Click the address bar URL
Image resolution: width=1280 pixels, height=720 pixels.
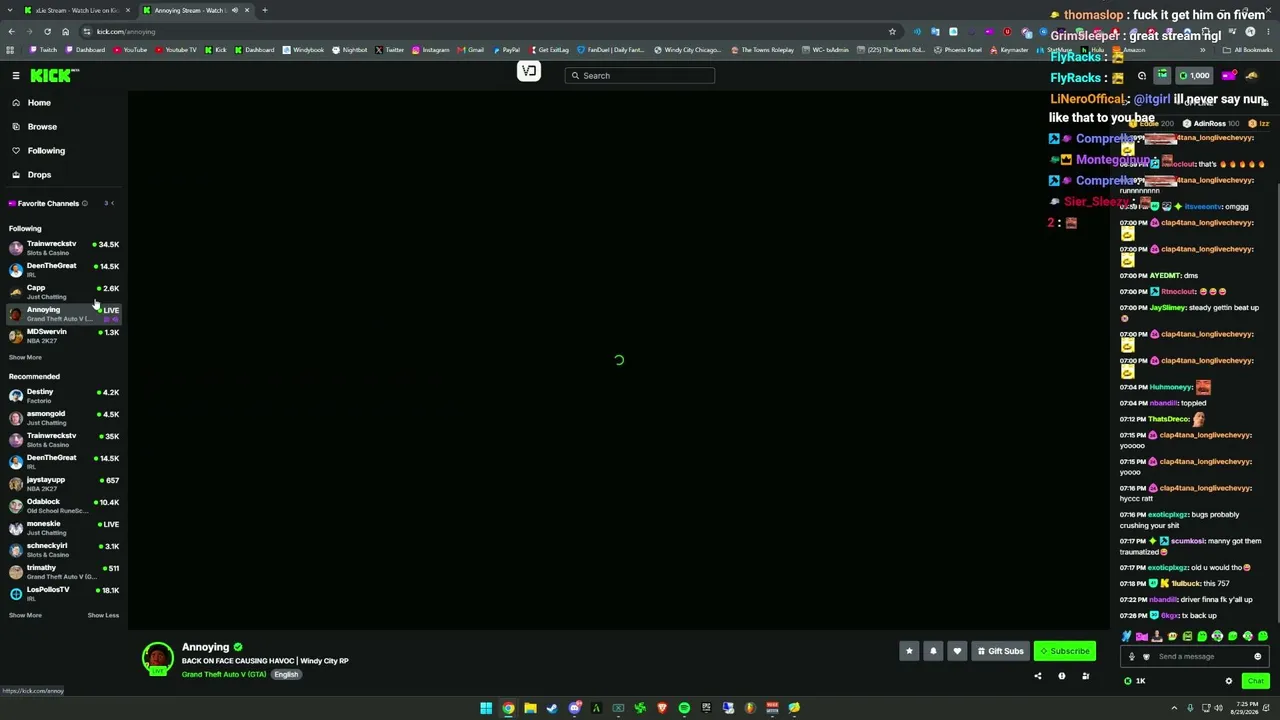[x=126, y=32]
